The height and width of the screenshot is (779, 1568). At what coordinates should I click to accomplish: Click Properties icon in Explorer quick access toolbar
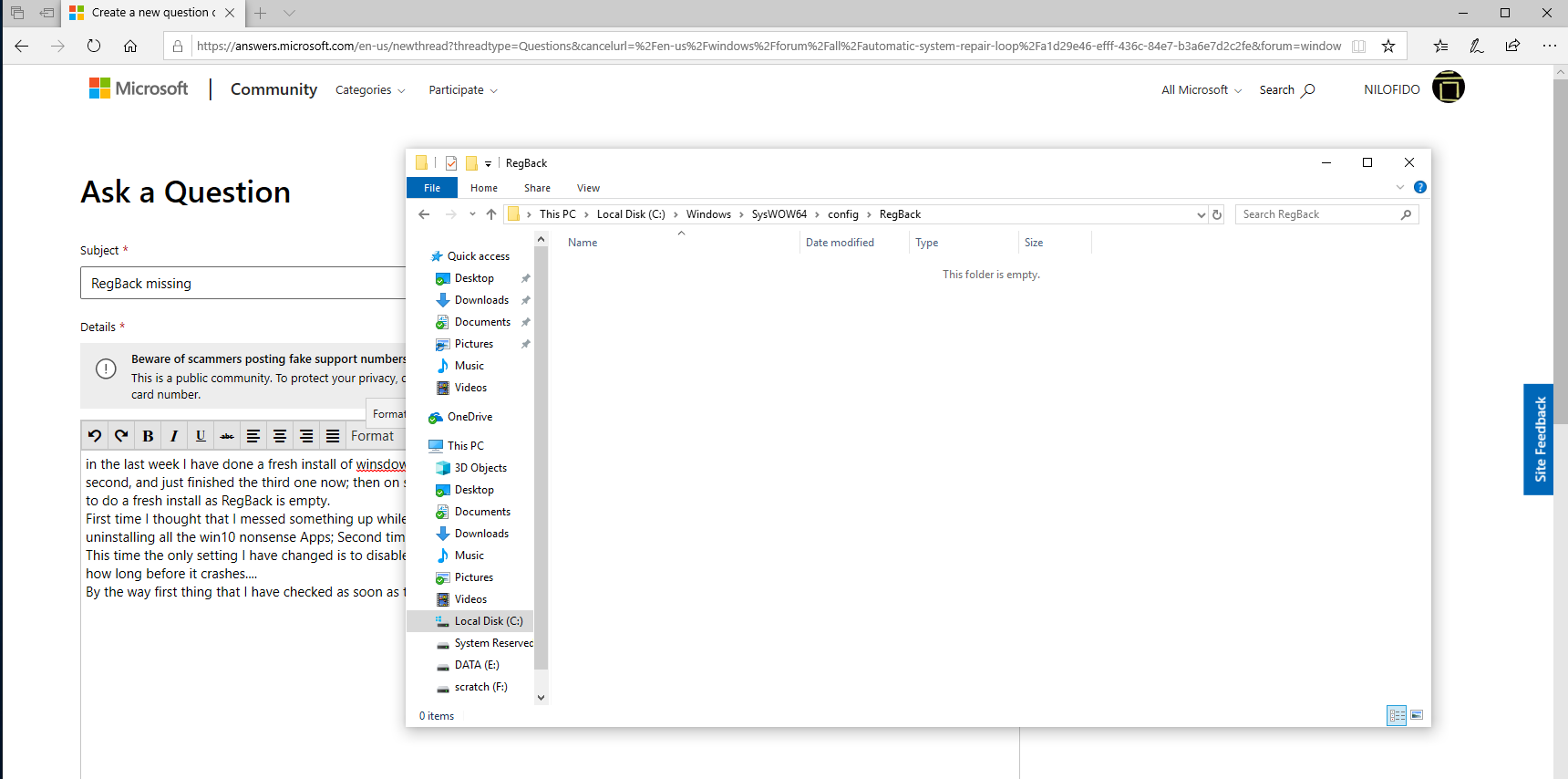click(x=451, y=163)
